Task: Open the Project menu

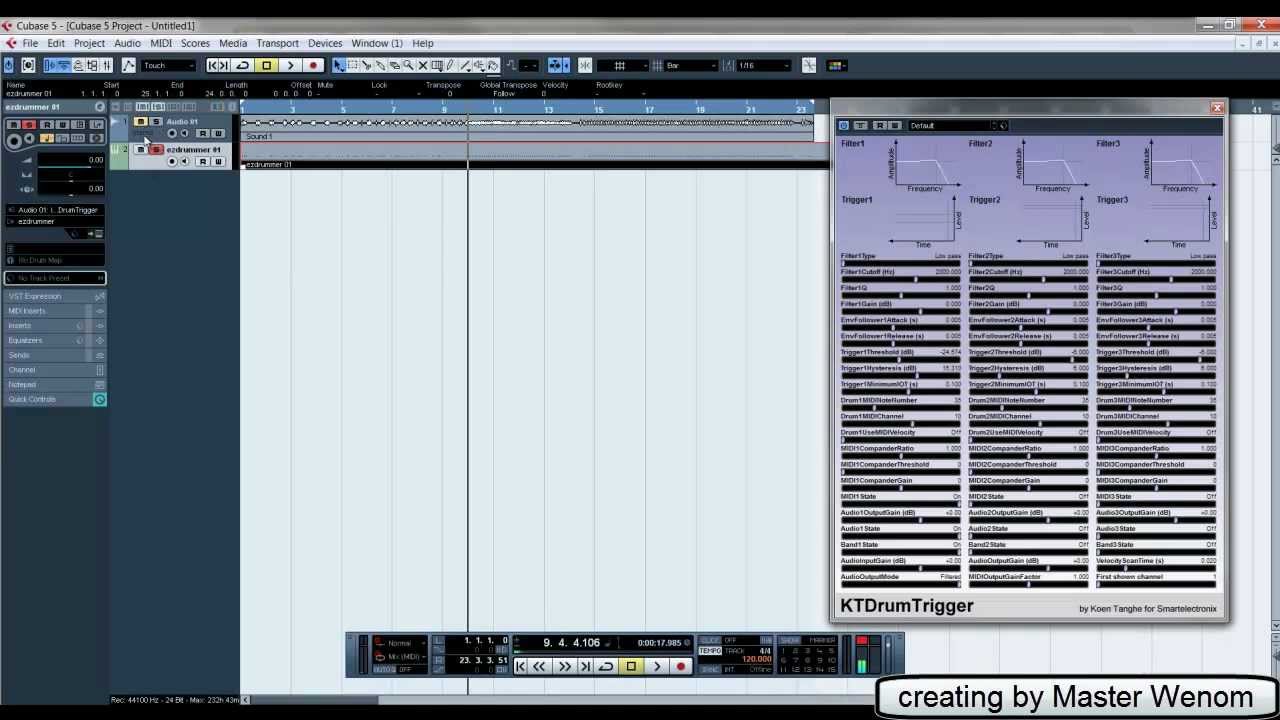Action: click(x=89, y=43)
